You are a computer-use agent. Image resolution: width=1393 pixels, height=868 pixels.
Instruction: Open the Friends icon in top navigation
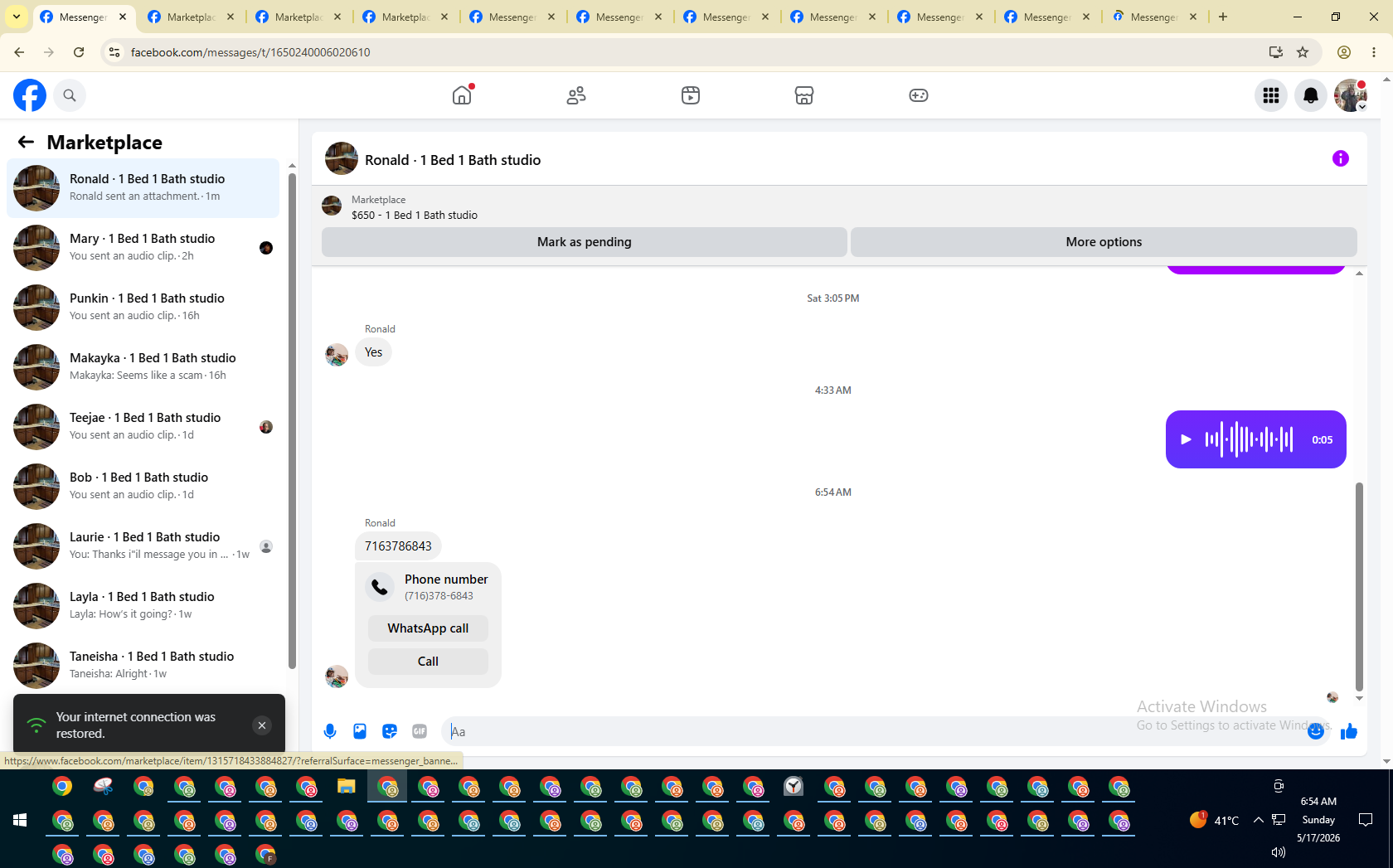576,95
